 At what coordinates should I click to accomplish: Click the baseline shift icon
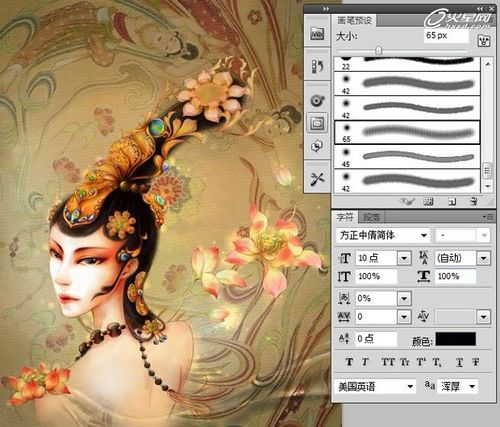pos(344,339)
